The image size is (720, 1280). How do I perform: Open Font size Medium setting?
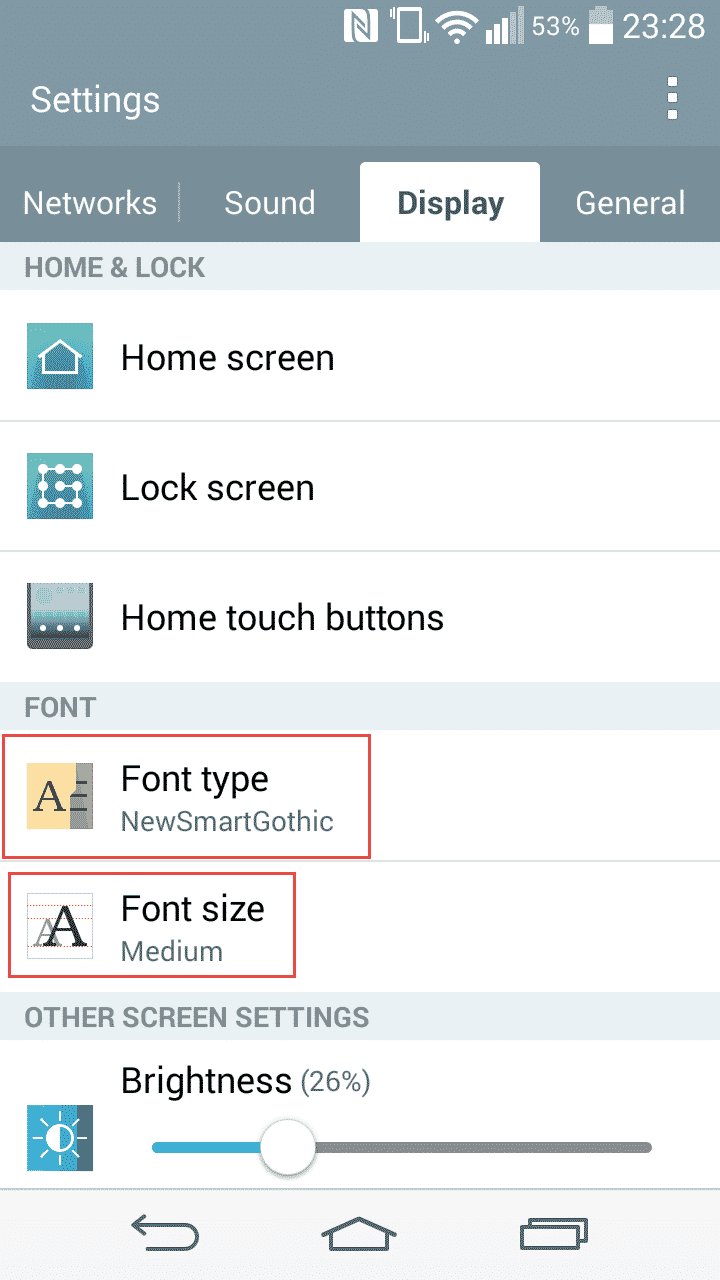[x=193, y=927]
